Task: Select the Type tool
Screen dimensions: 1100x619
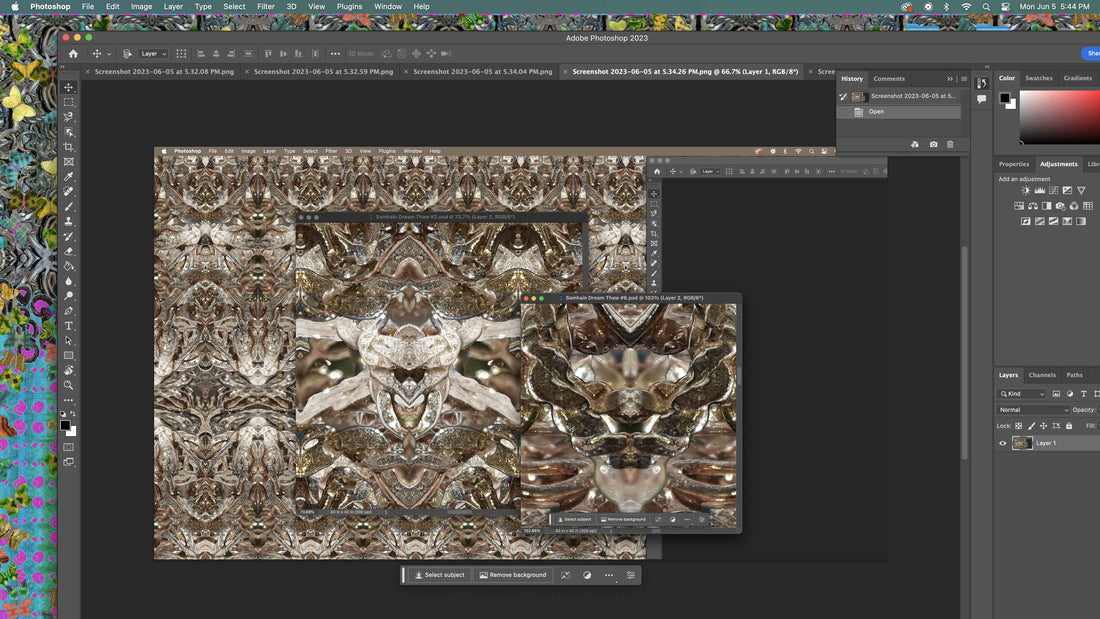Action: pyautogui.click(x=69, y=326)
